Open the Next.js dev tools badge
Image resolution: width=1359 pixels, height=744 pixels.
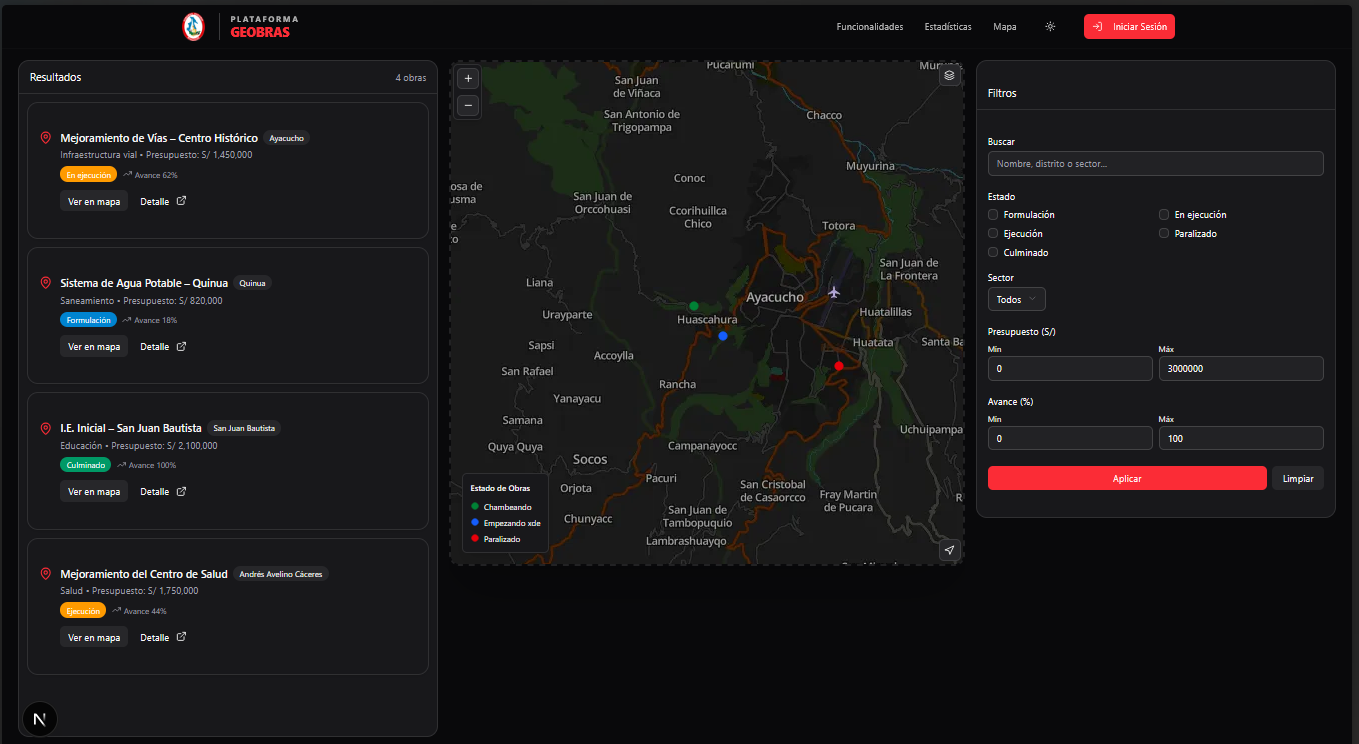coord(40,719)
